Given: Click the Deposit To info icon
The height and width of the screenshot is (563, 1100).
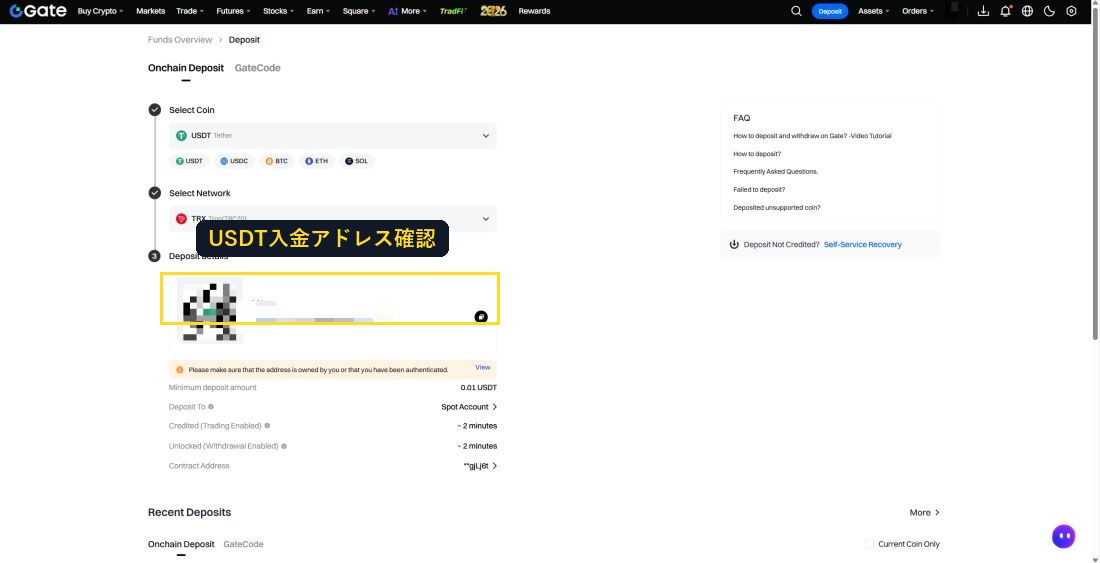Looking at the screenshot, I should pyautogui.click(x=211, y=407).
